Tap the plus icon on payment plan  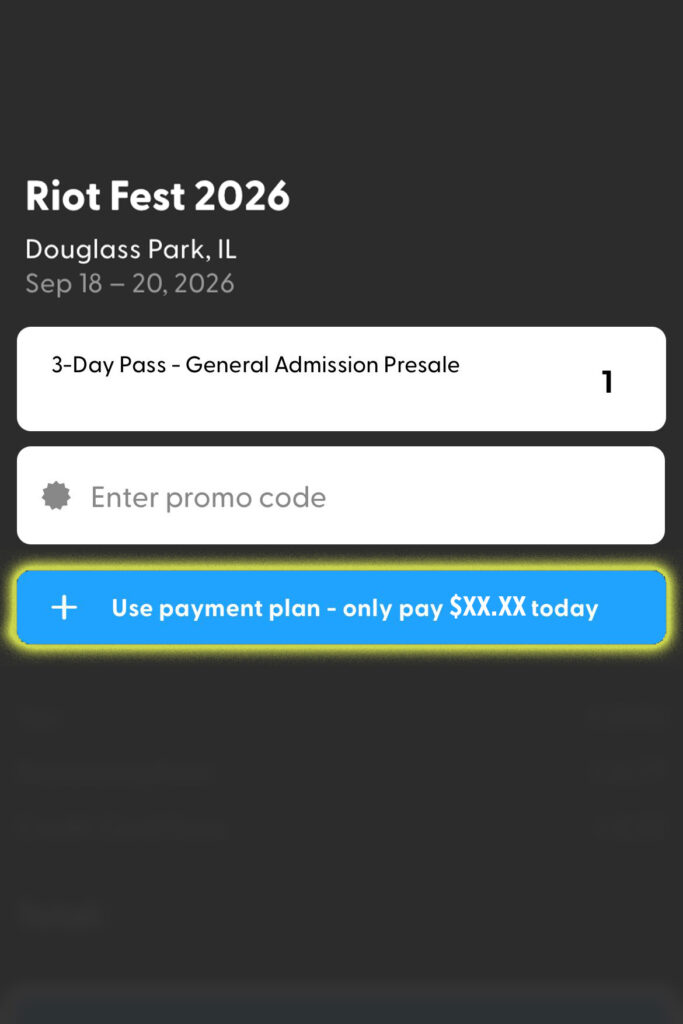64,608
